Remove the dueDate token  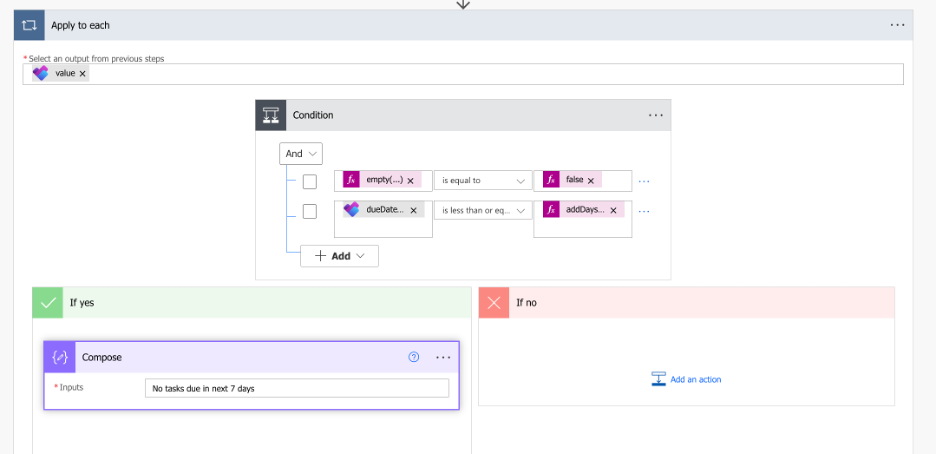[413, 210]
